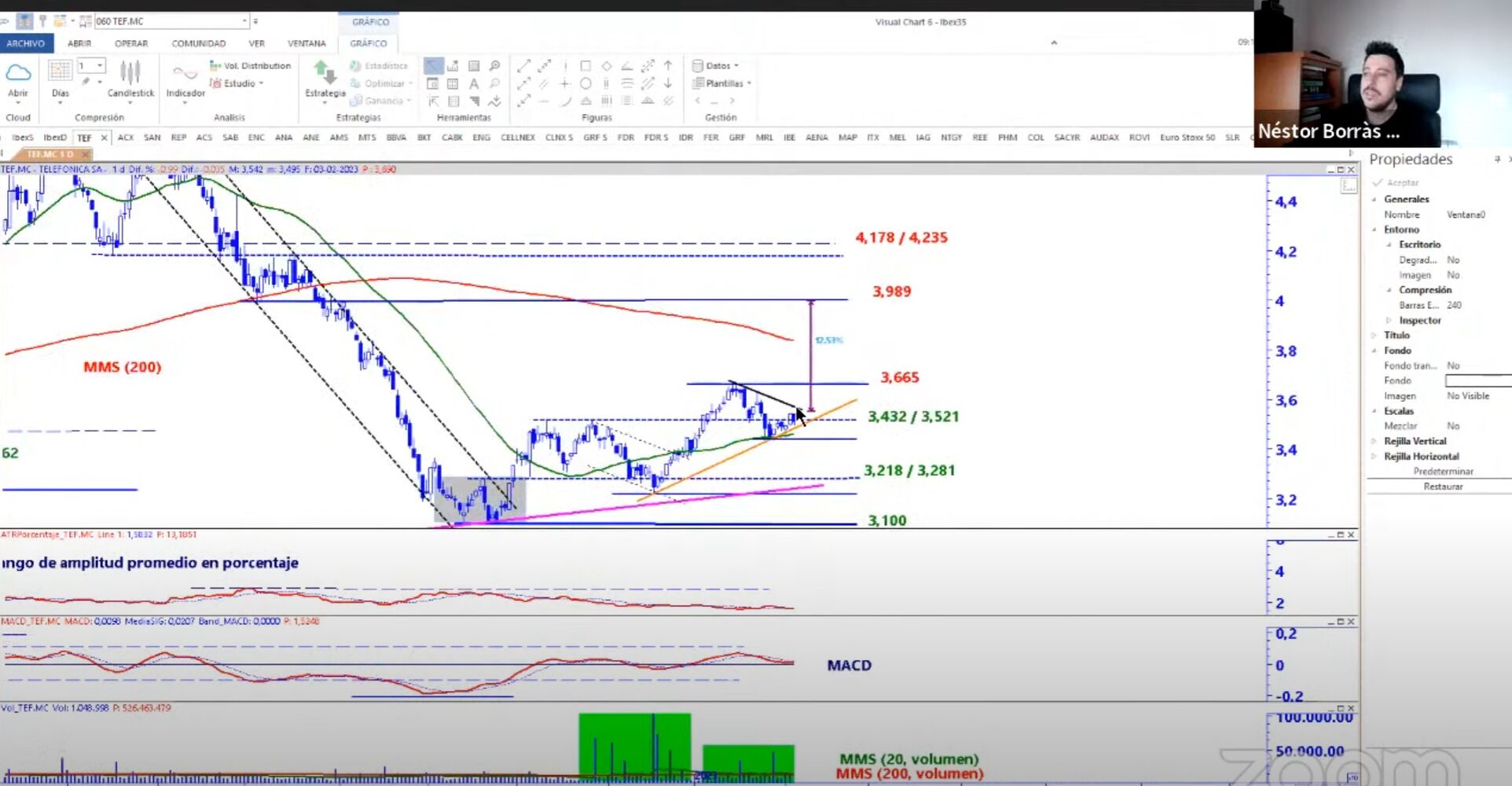Open the ARCHIVO menu
This screenshot has height=786, width=1512.
(26, 43)
